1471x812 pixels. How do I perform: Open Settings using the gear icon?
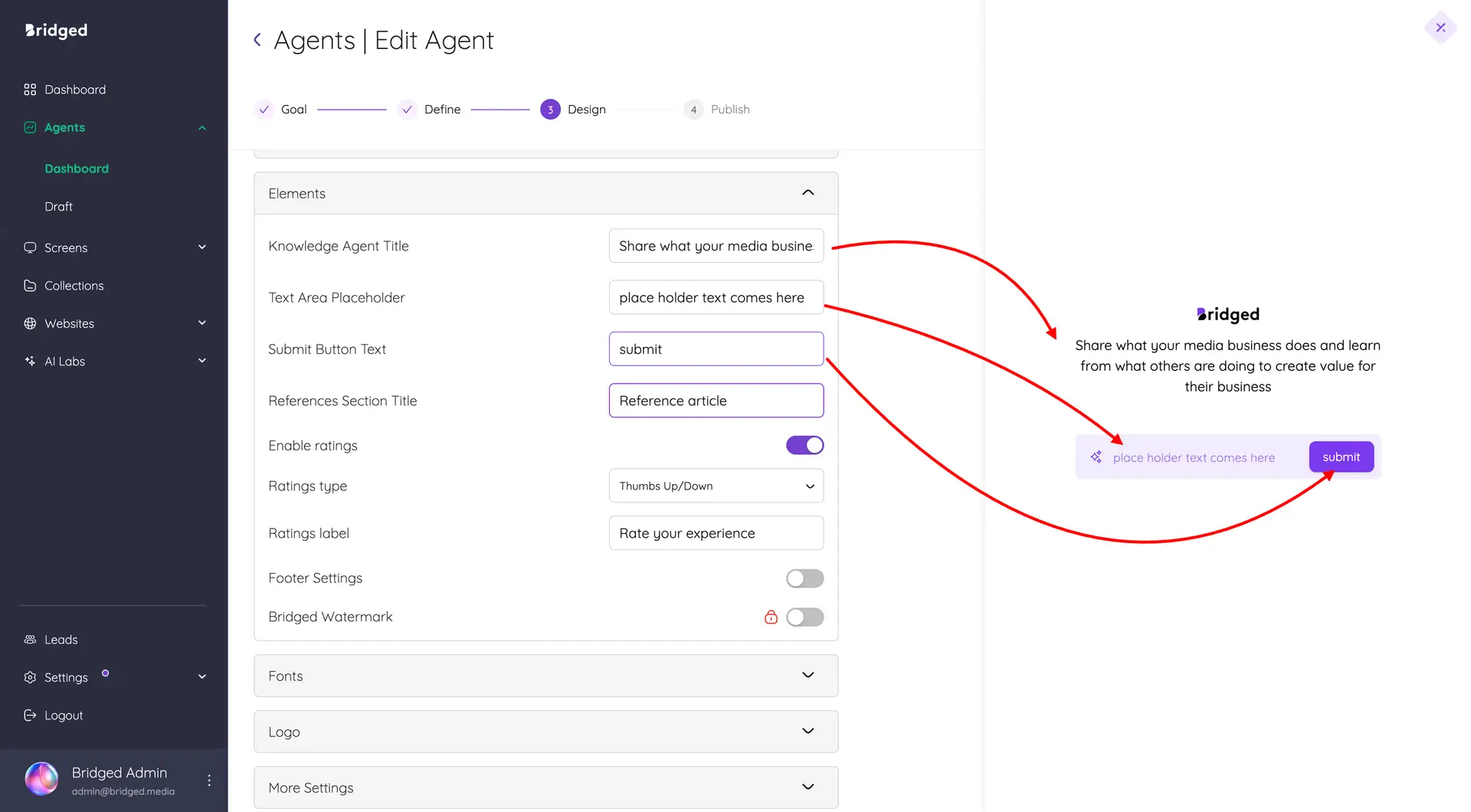coord(30,677)
